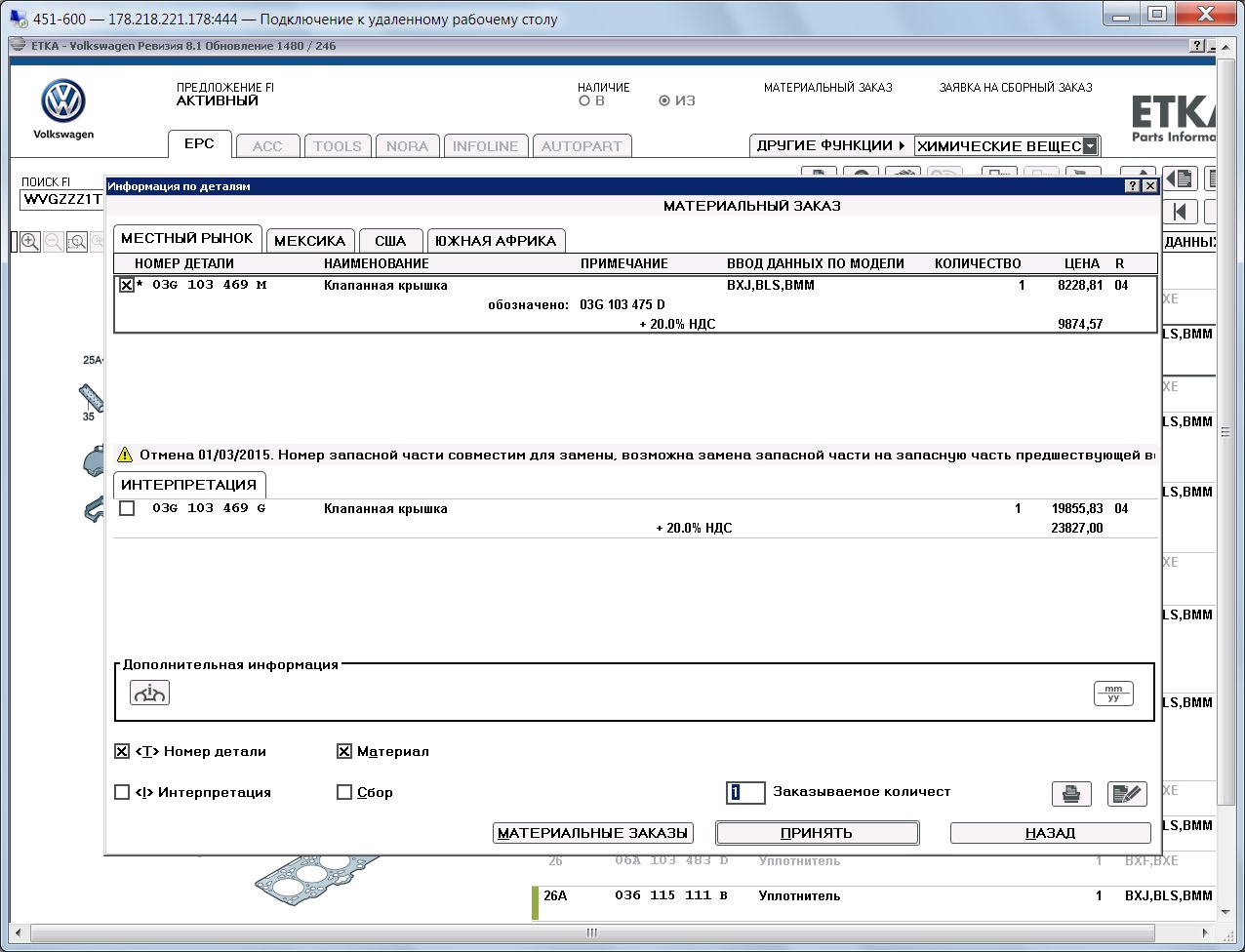Select the НАЛИЧИЕ 'В' radio button
Image resolution: width=1245 pixels, height=952 pixels.
tap(584, 100)
